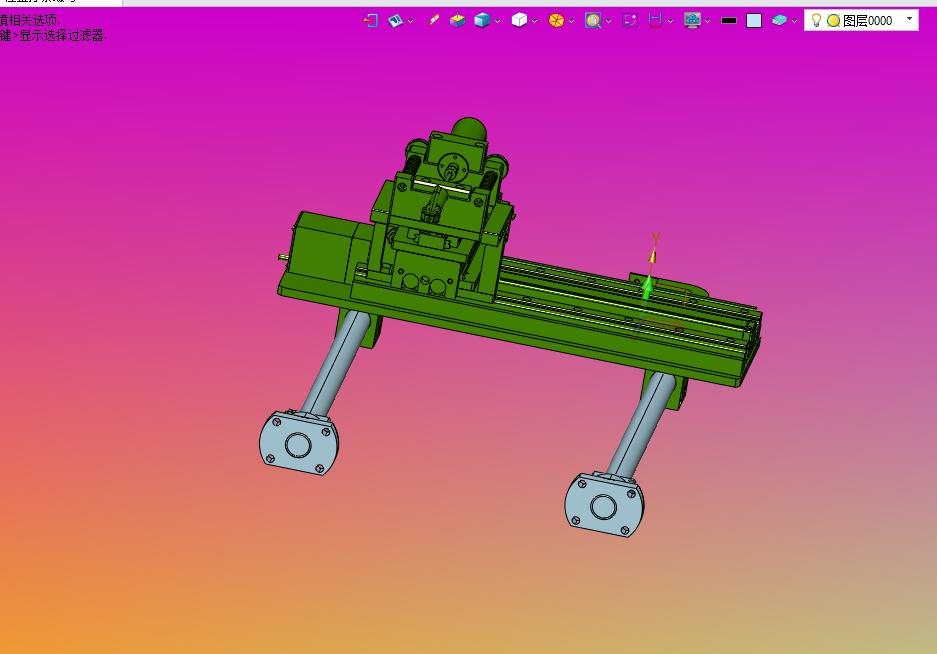Click the green arrow handle on triad
937x654 pixels.
[x=647, y=288]
